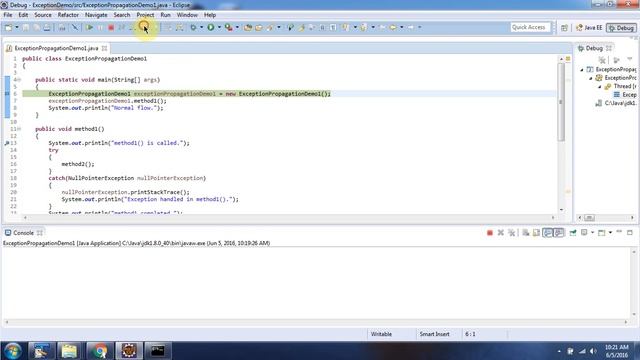Viewport: 640px width, 360px height.
Task: Click breakpoint marker on line 13
Action: pos(7,143)
